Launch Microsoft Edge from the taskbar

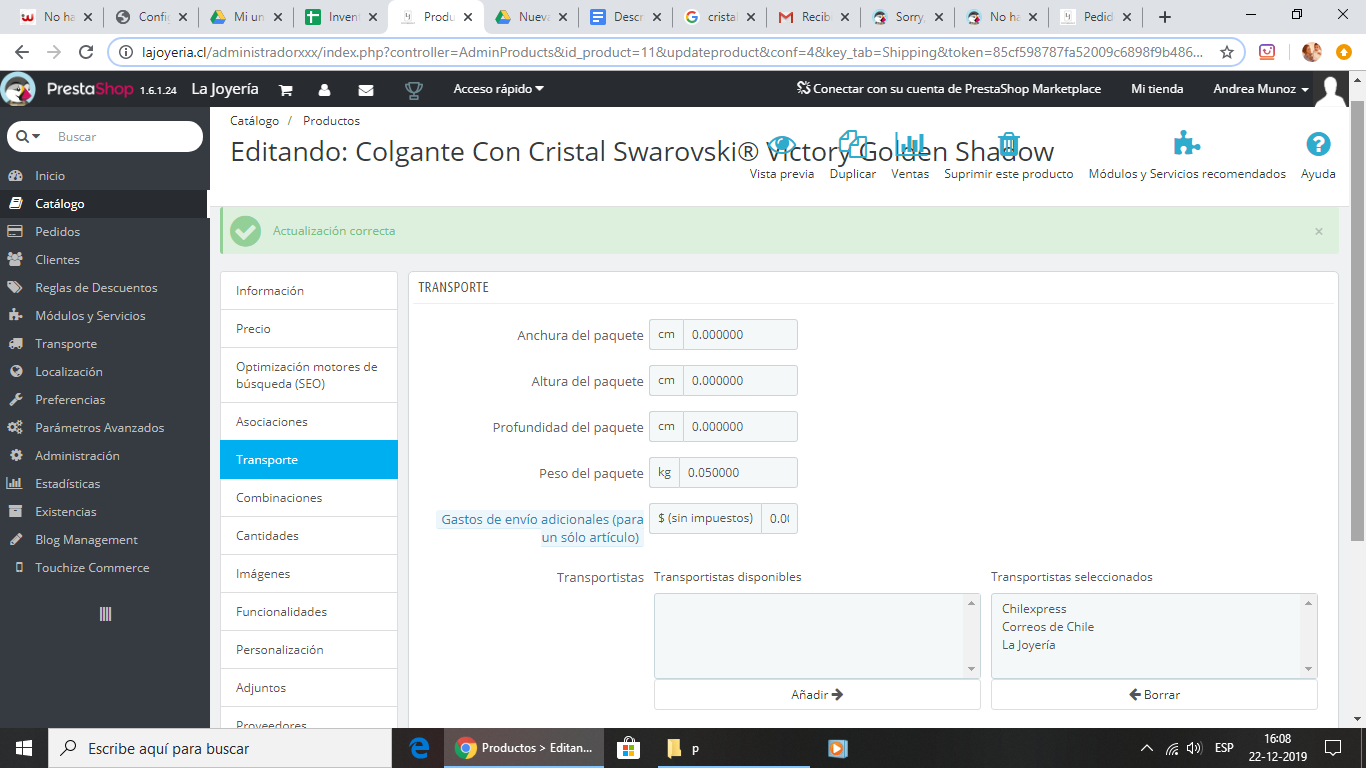click(x=420, y=748)
